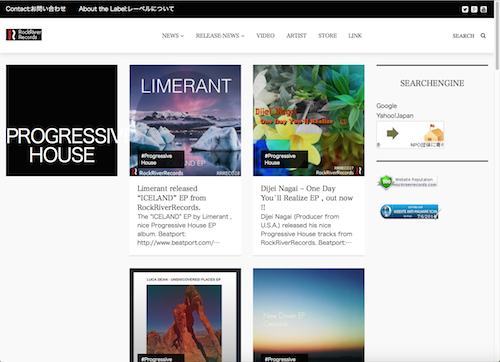500x362 pixels.
Task: Open the Google search engine link
Action: pos(387,106)
